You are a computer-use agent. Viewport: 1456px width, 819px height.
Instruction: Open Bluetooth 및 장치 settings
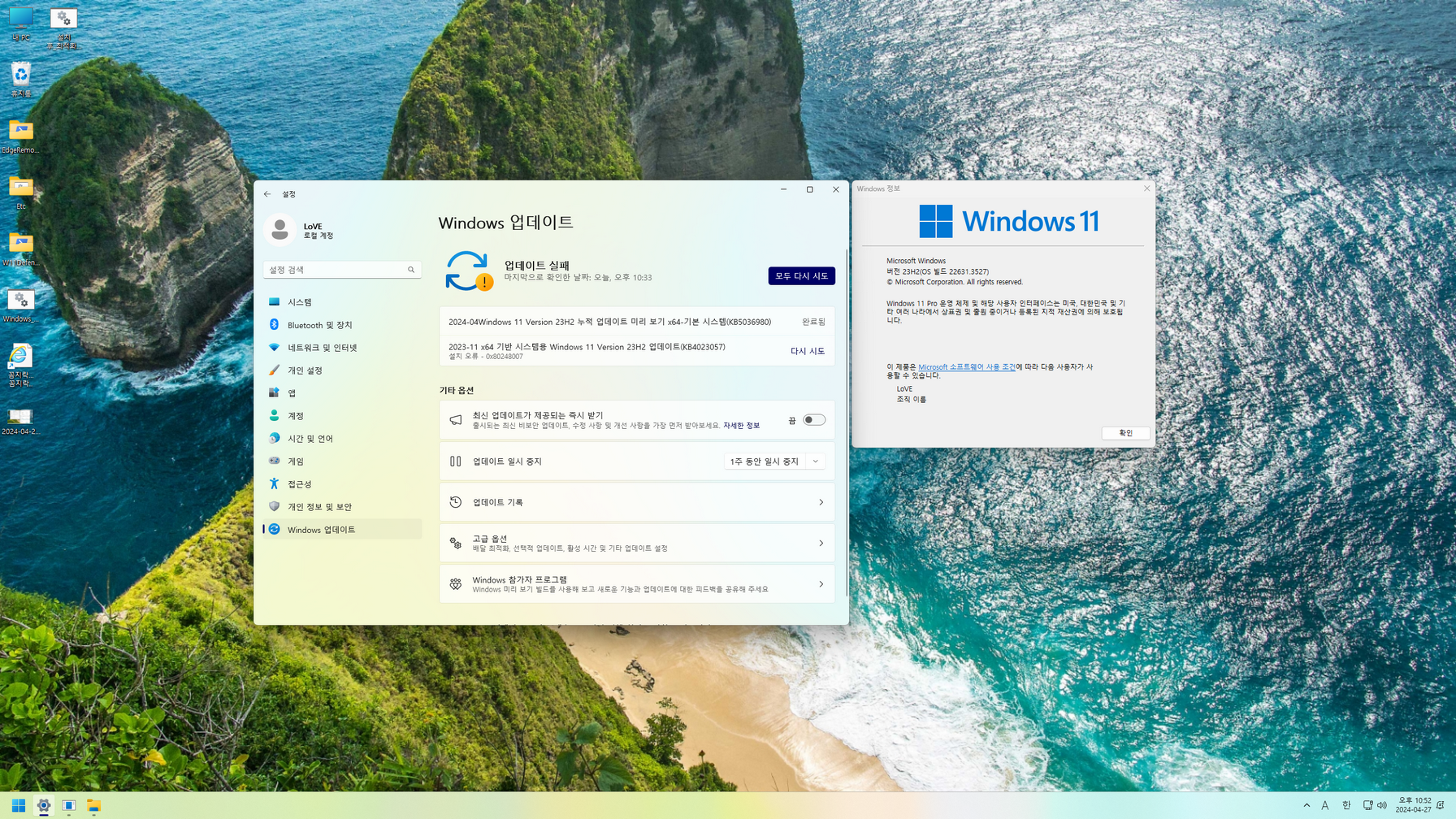(x=342, y=325)
